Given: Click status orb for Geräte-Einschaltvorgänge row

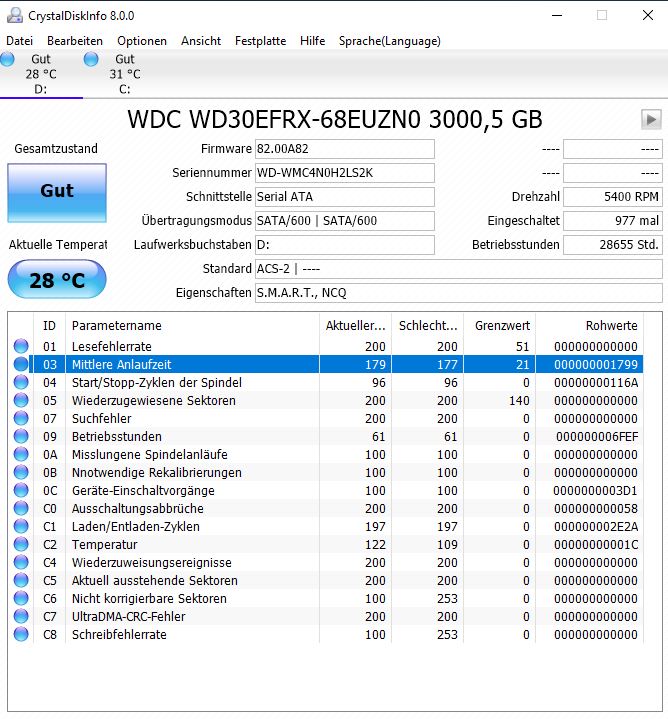Looking at the screenshot, I should pyautogui.click(x=21, y=490).
